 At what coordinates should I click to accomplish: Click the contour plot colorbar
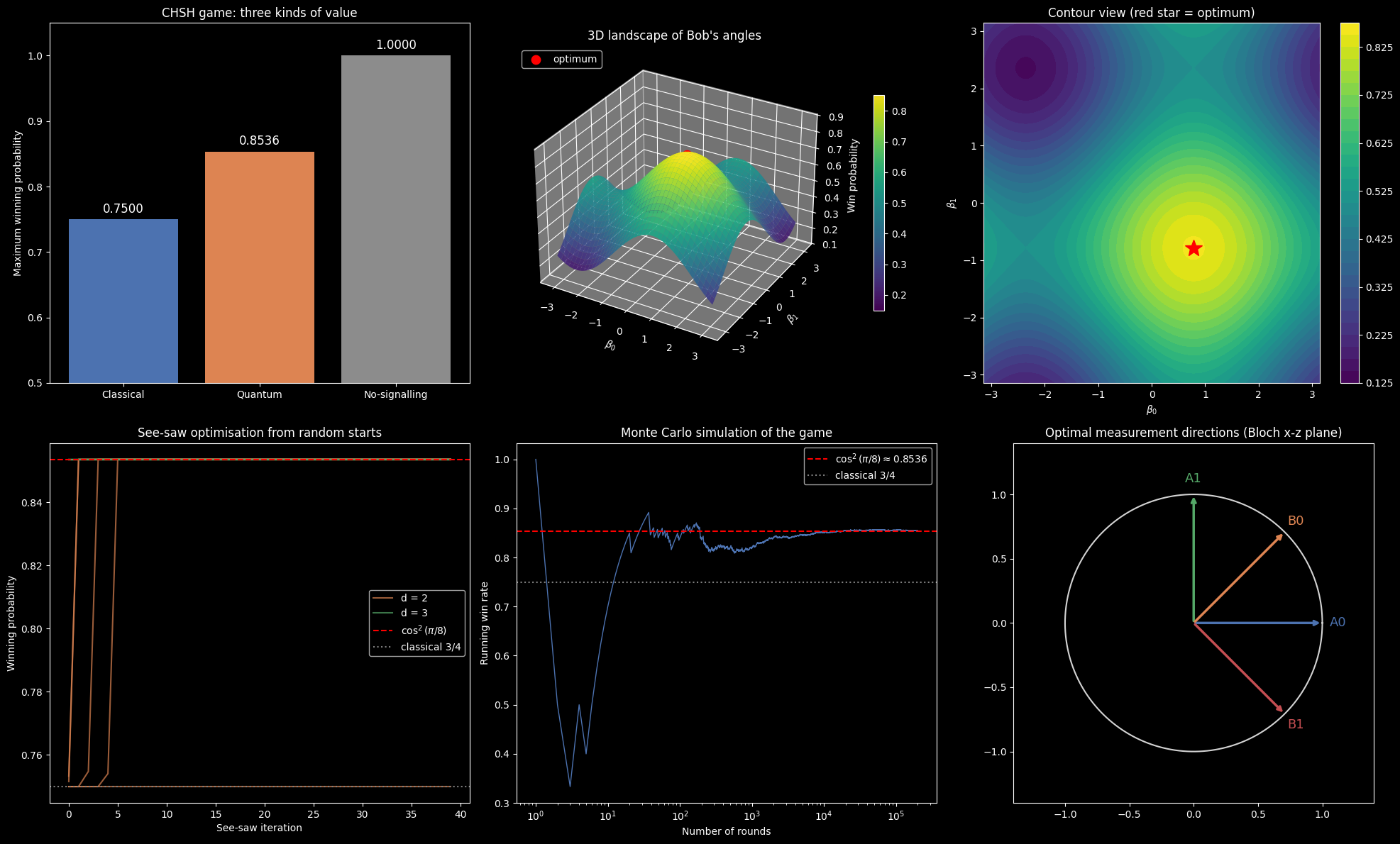(x=1350, y=203)
